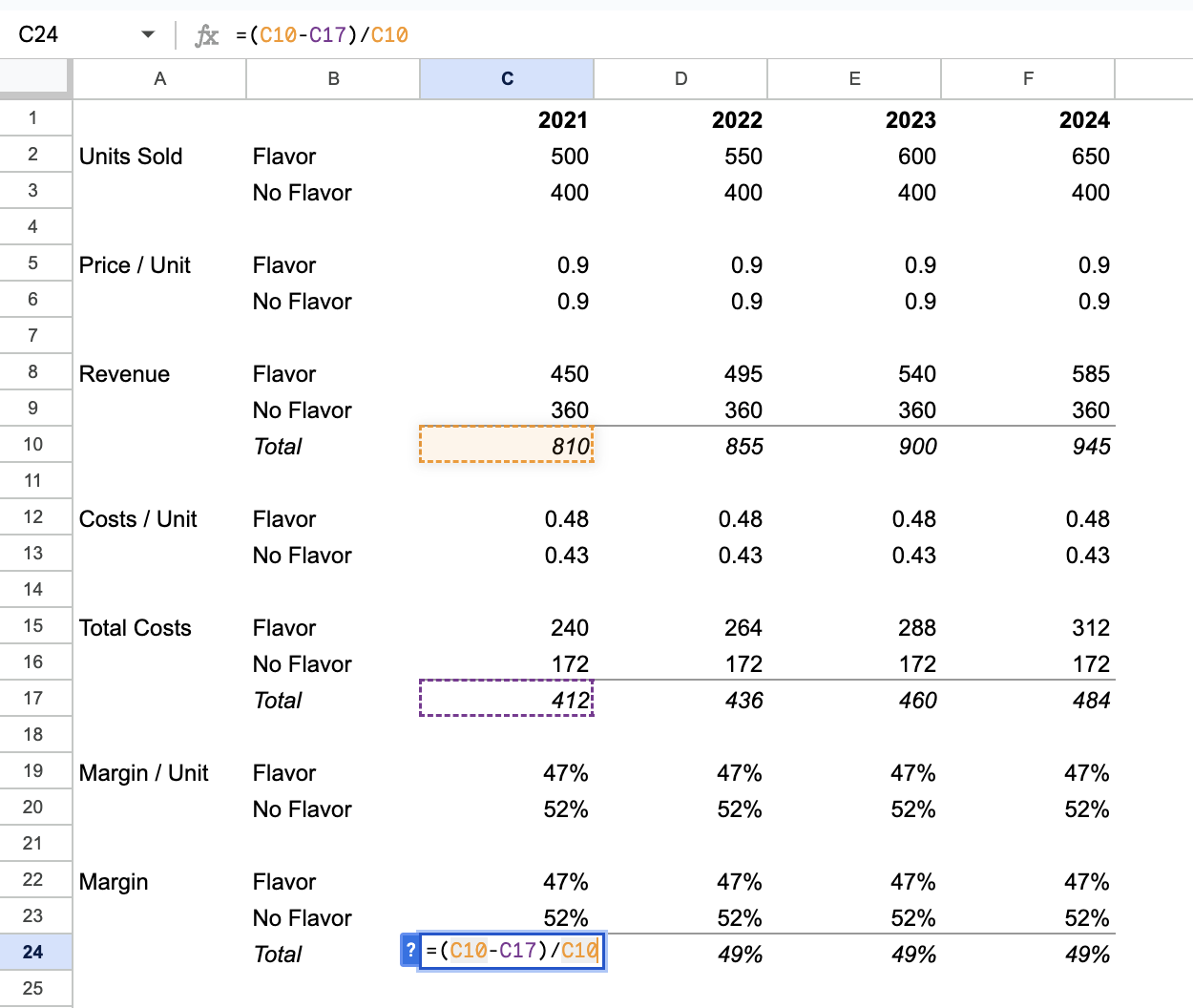Screen dimensions: 1193x1008
Task: Select column D header
Action: point(680,79)
